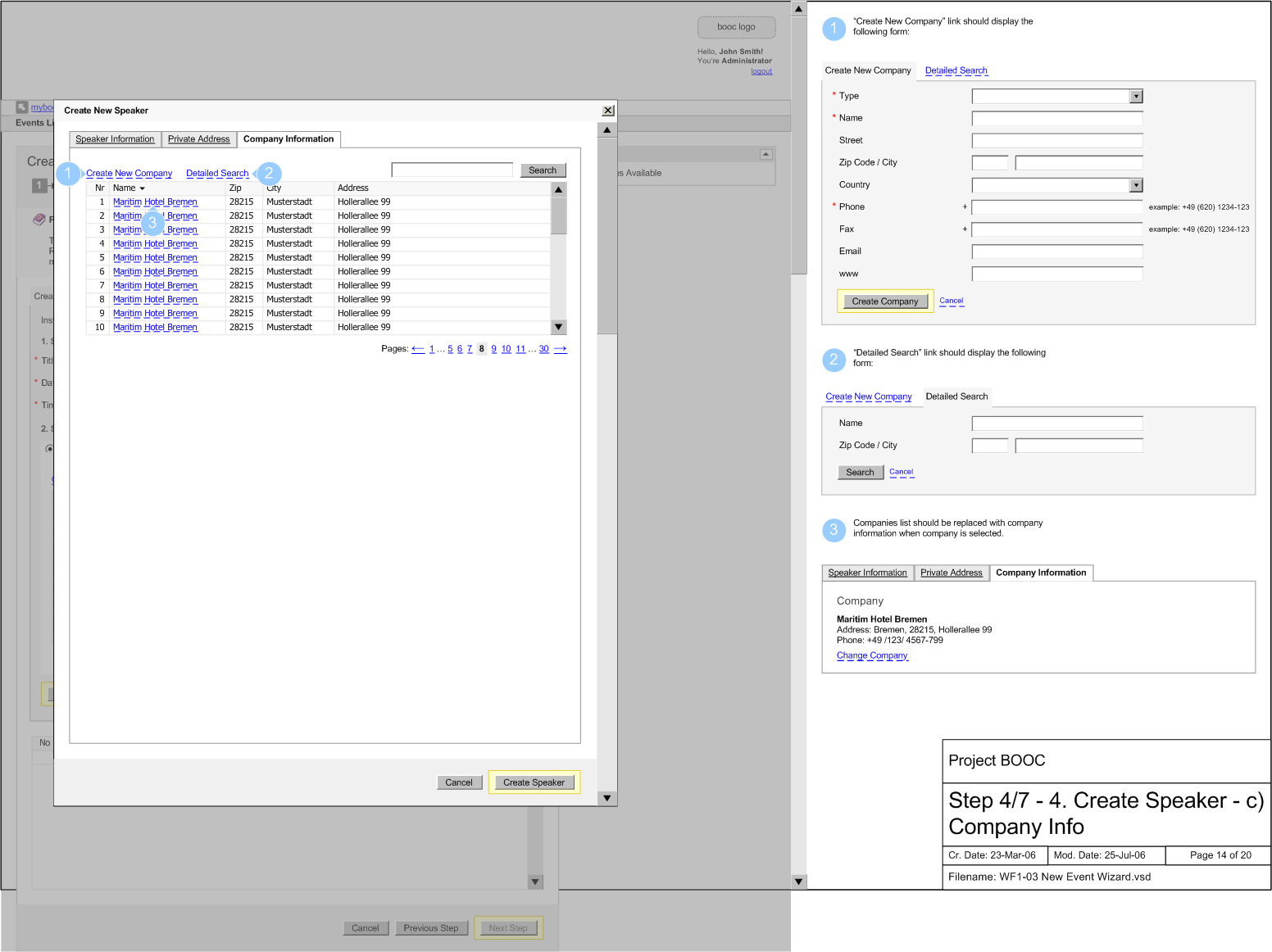Click company list scrollbar down arrow

[558, 327]
